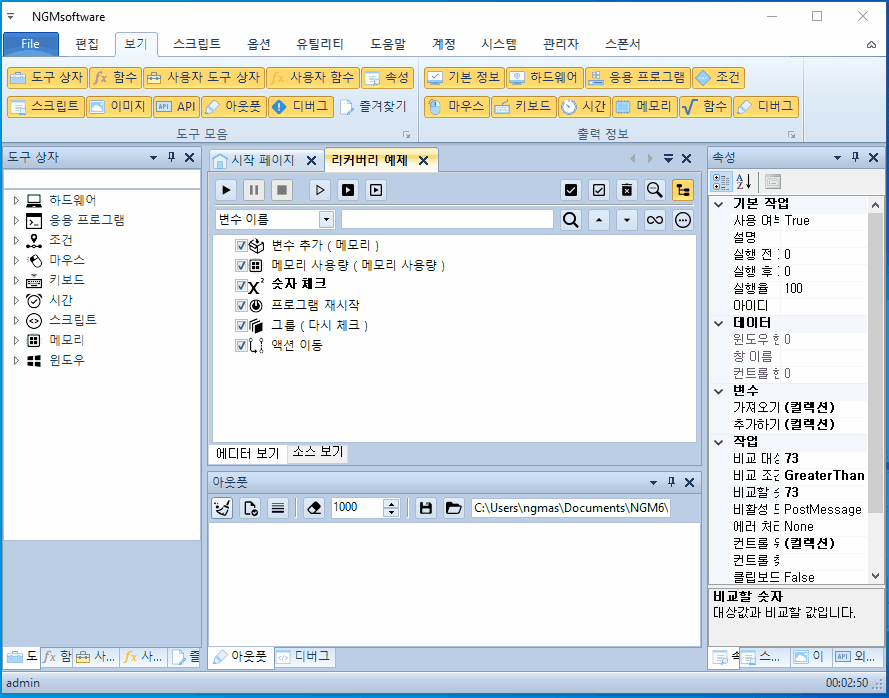Switch to the 시작 페이지 document tab
889x698 pixels.
coord(263,160)
